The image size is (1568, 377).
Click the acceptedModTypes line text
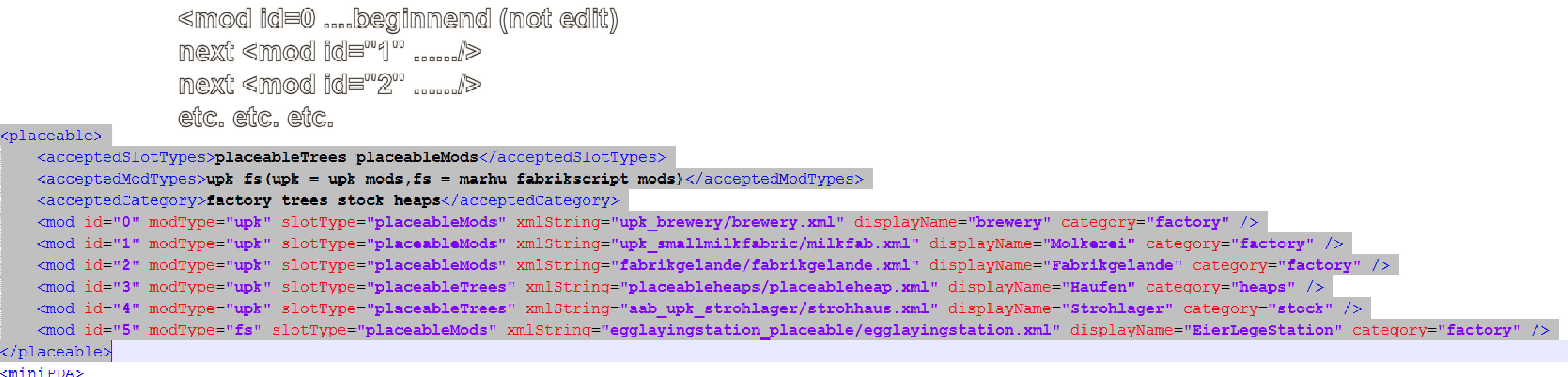point(450,179)
